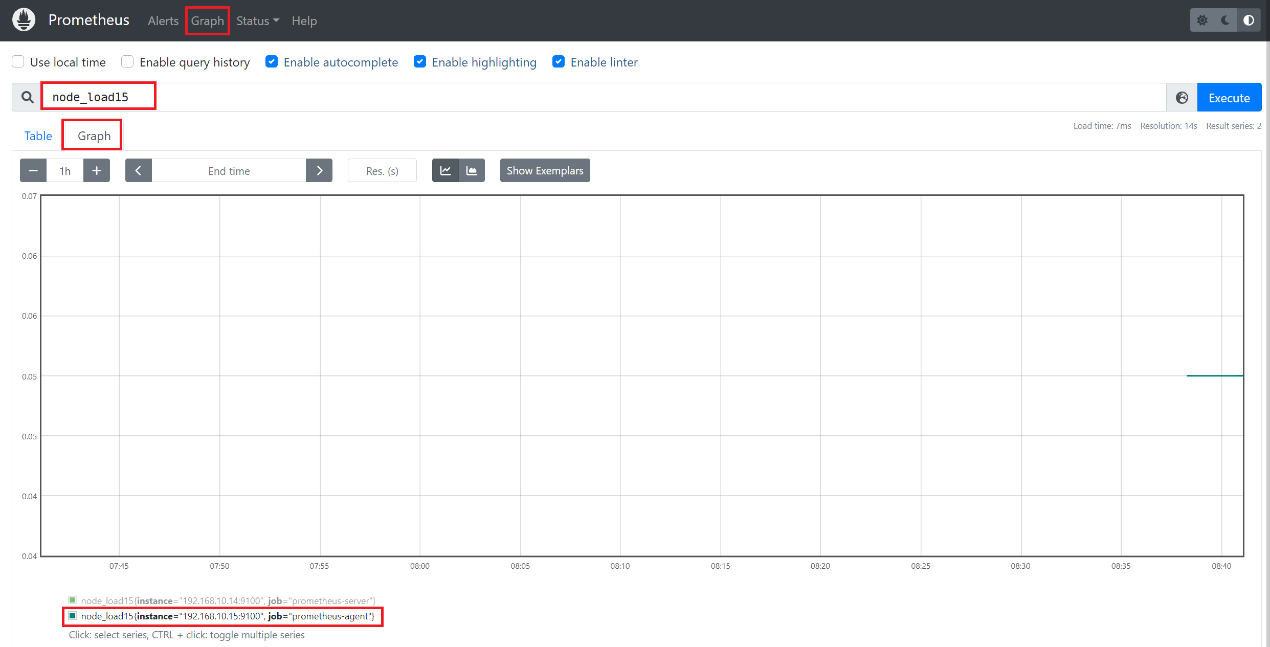1270x647 pixels.
Task: Disable the Enable linter checkbox
Action: [x=559, y=62]
